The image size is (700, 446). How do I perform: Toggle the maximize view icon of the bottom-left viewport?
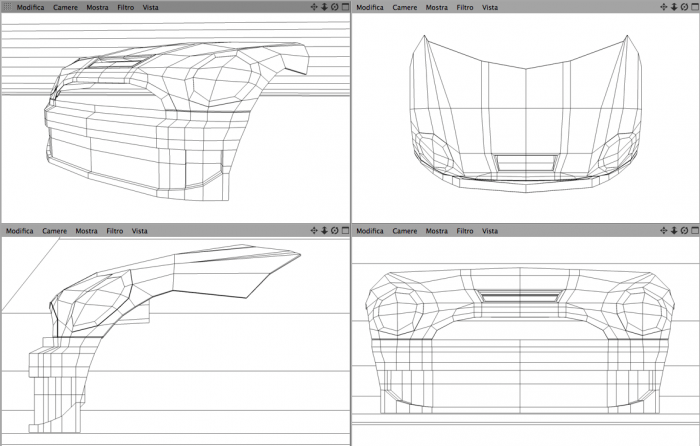coord(345,230)
